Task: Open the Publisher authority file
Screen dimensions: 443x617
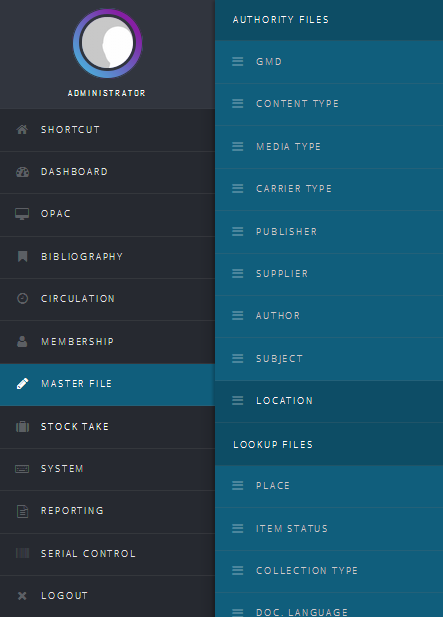Action: [x=329, y=232]
